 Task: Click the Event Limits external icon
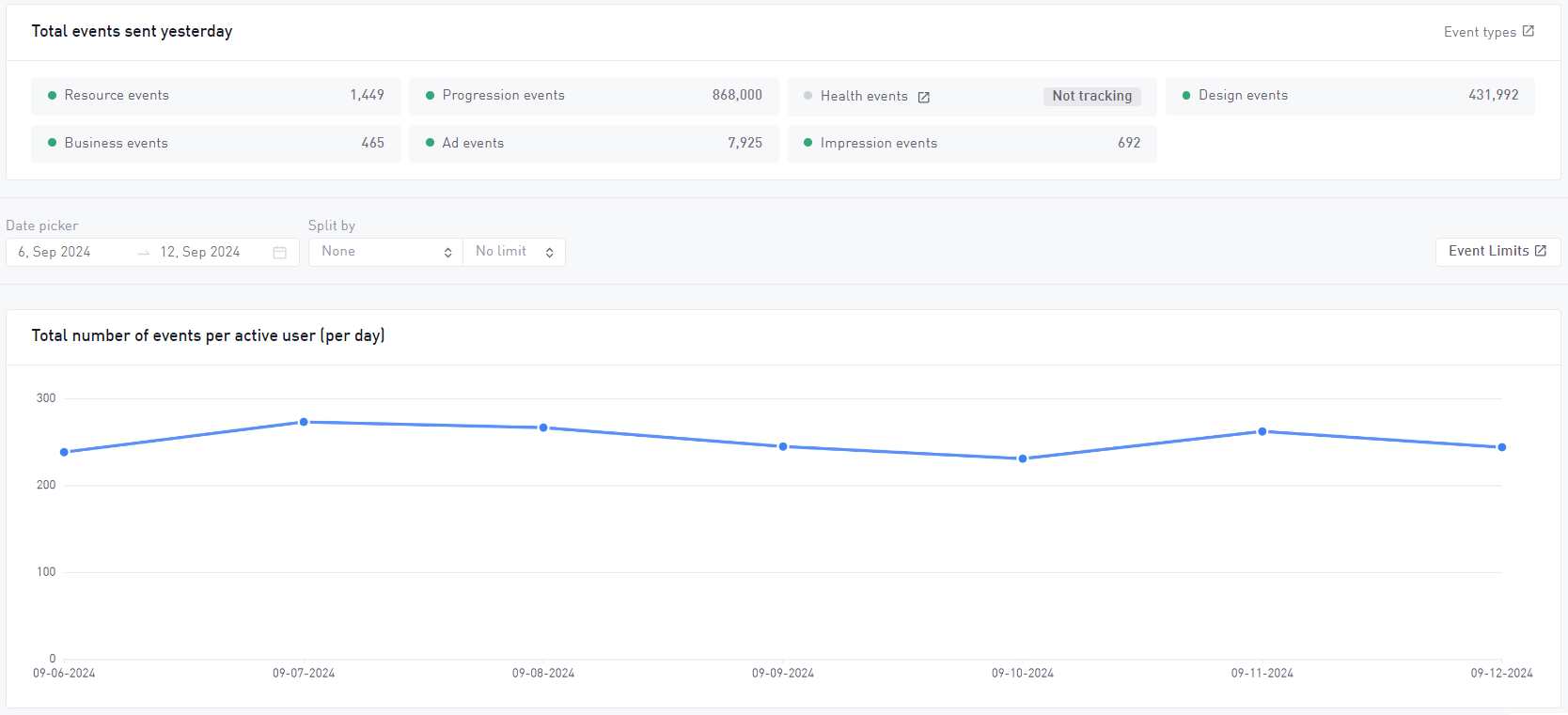[x=1541, y=251]
